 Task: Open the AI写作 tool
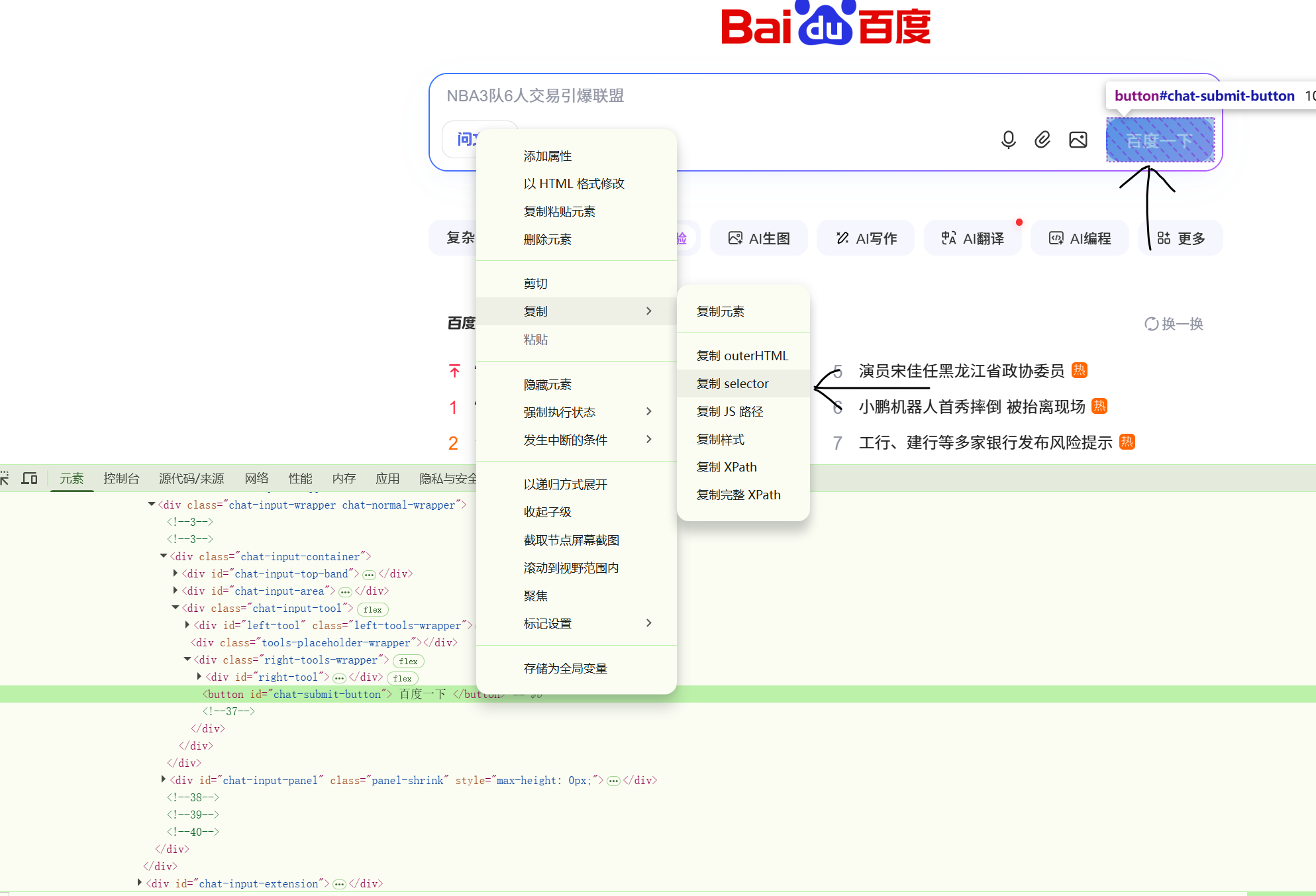(x=866, y=238)
